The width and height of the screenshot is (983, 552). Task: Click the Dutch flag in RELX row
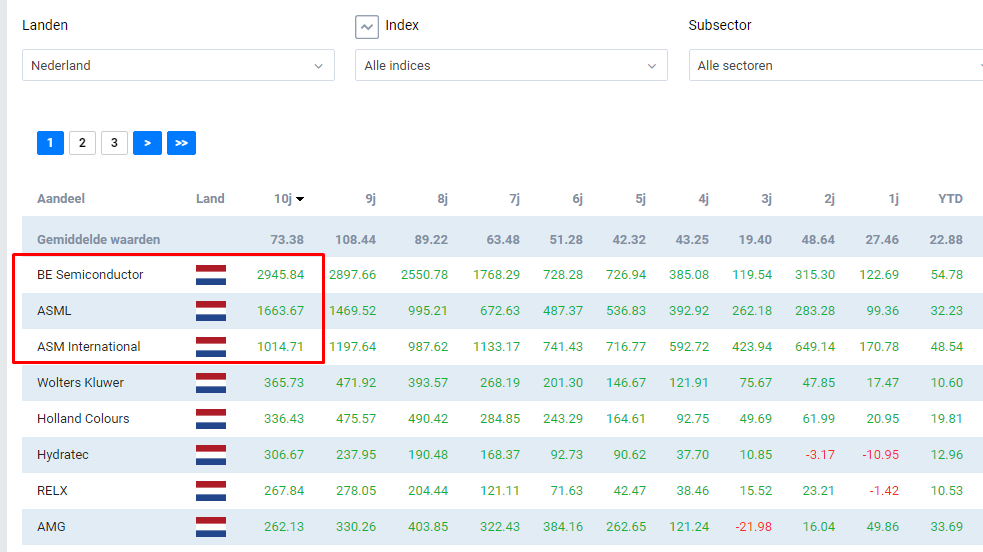(x=211, y=491)
